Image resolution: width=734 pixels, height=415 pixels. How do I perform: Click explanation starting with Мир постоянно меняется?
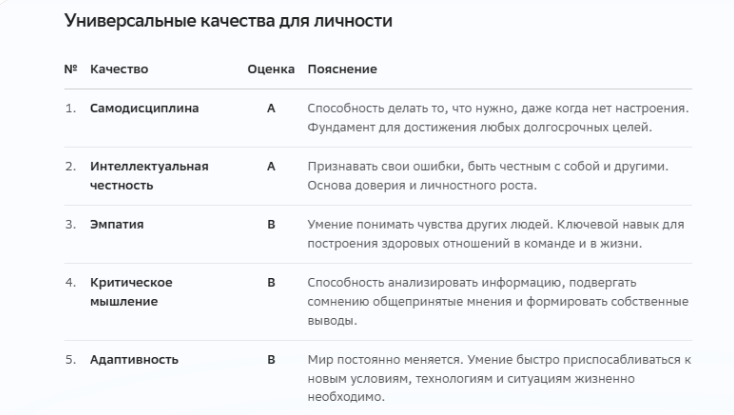499,378
